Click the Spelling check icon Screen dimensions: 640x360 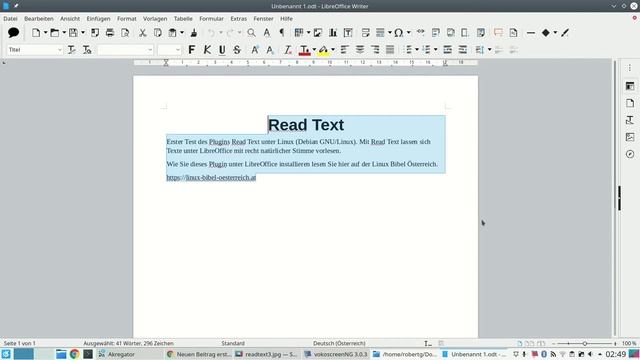tap(267, 33)
